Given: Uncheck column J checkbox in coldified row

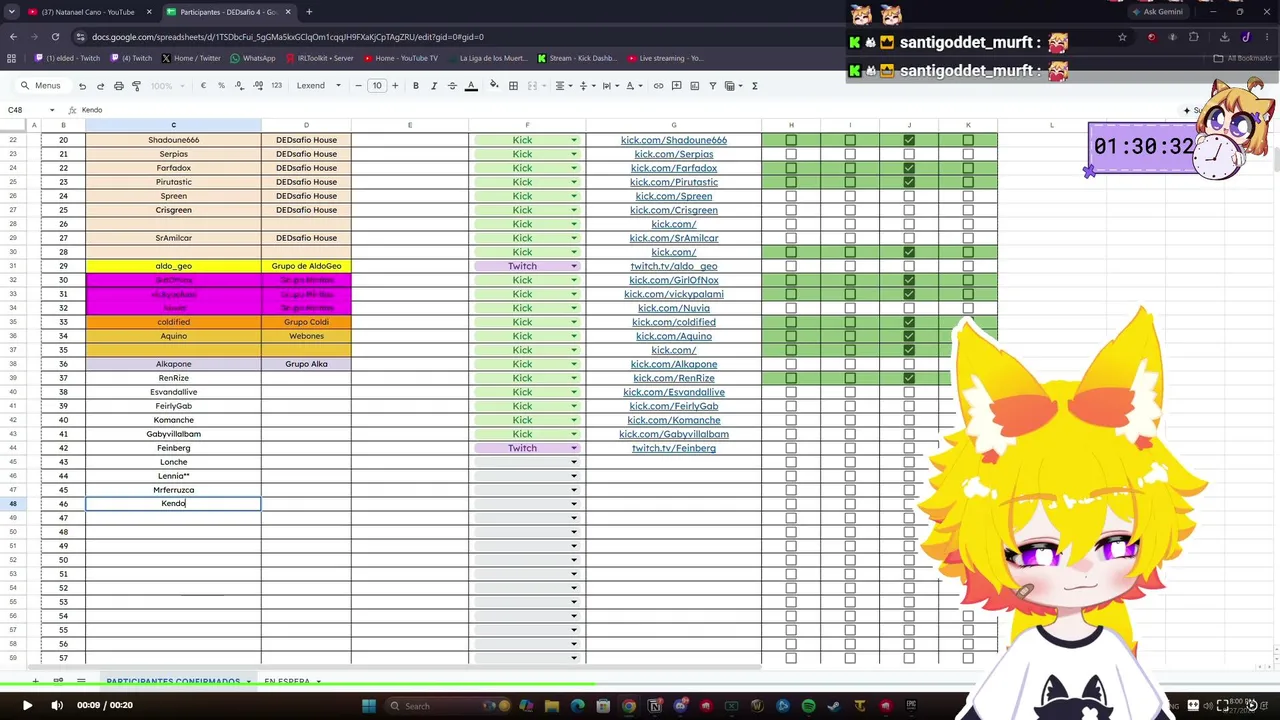Looking at the screenshot, I should [909, 322].
